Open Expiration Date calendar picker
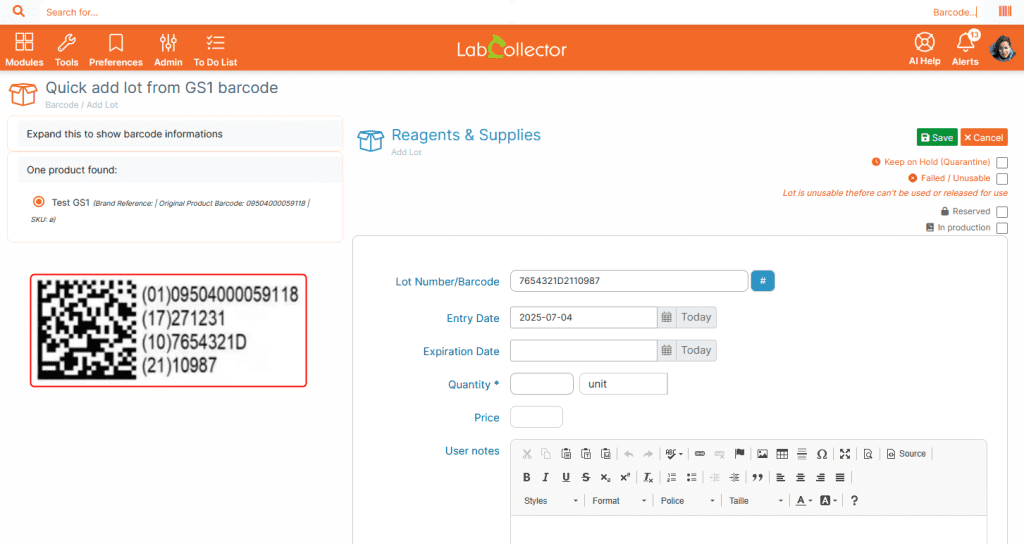 (x=666, y=351)
